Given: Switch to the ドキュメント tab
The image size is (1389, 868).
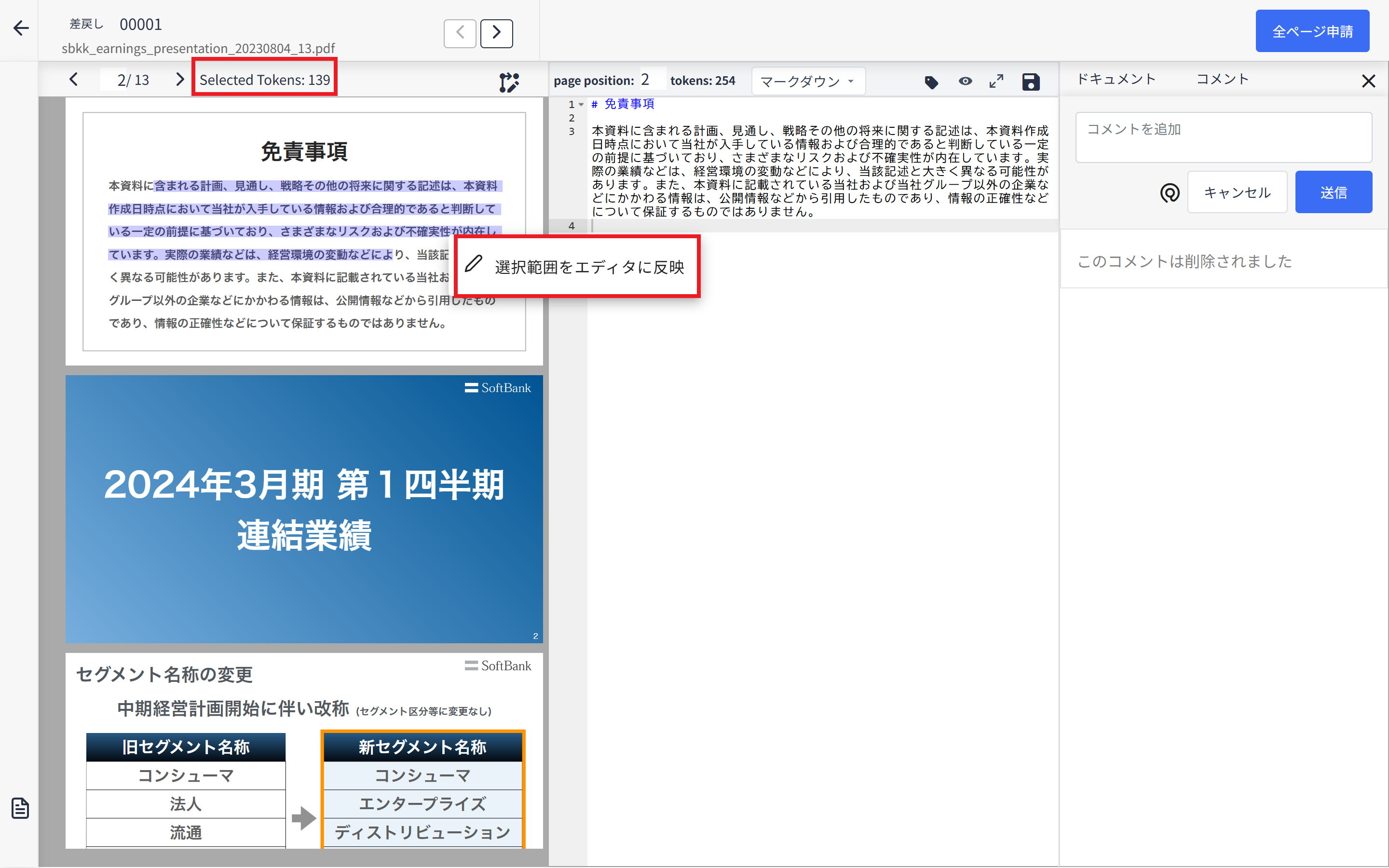Looking at the screenshot, I should click(1117, 79).
